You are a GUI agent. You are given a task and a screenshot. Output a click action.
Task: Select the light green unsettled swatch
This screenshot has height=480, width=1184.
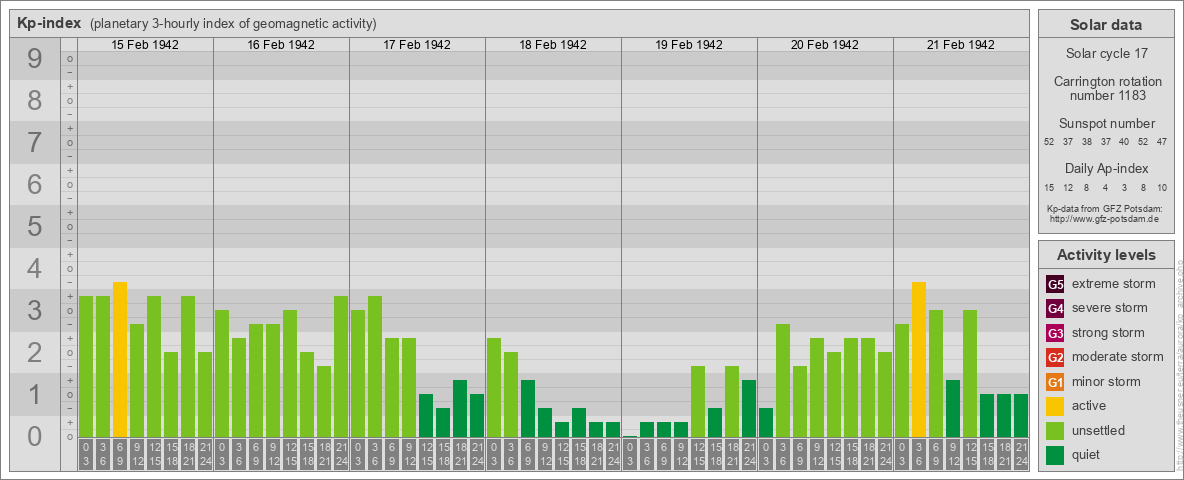click(x=1055, y=430)
